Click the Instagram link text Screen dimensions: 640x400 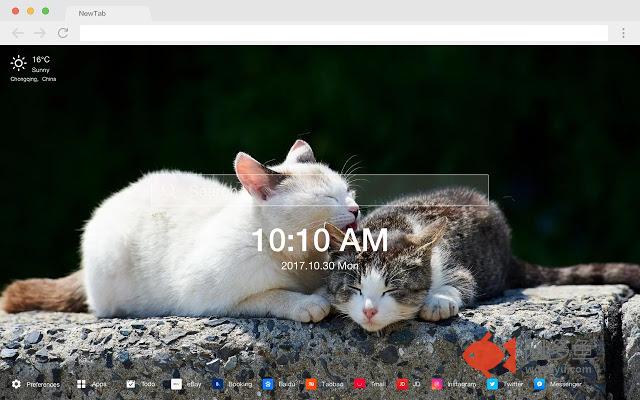462,384
